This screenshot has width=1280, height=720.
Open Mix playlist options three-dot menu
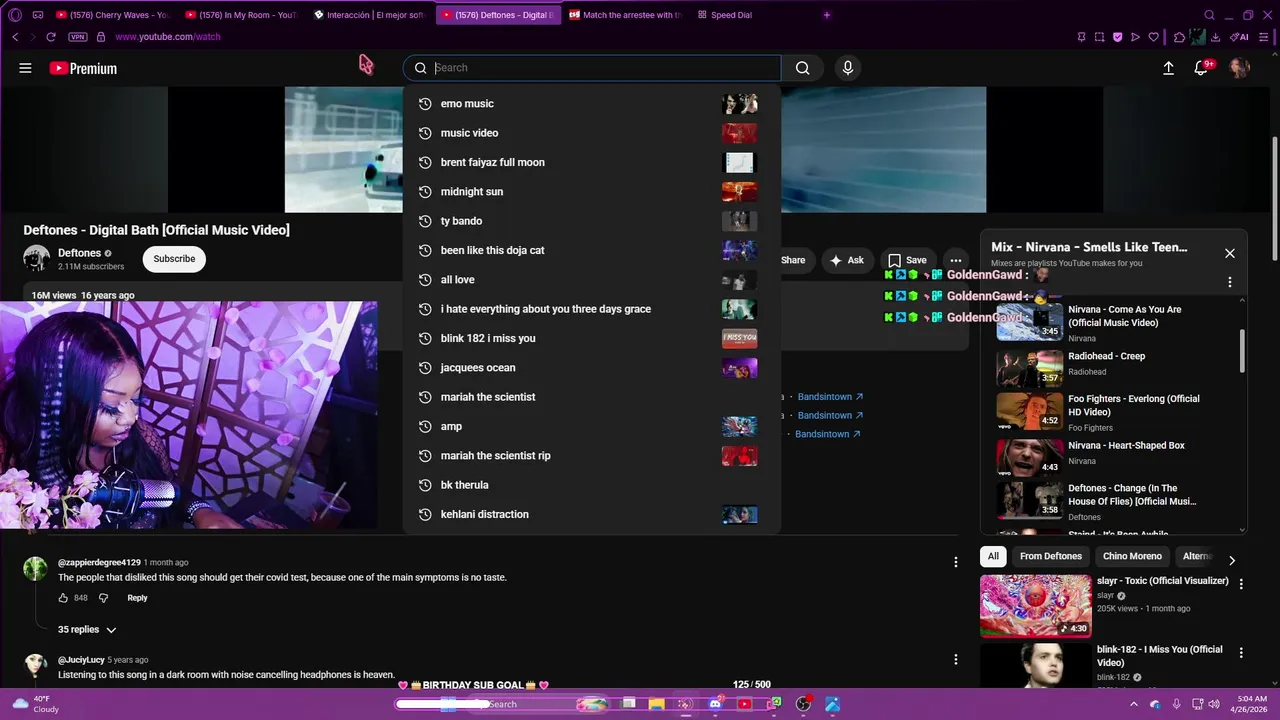(1230, 282)
